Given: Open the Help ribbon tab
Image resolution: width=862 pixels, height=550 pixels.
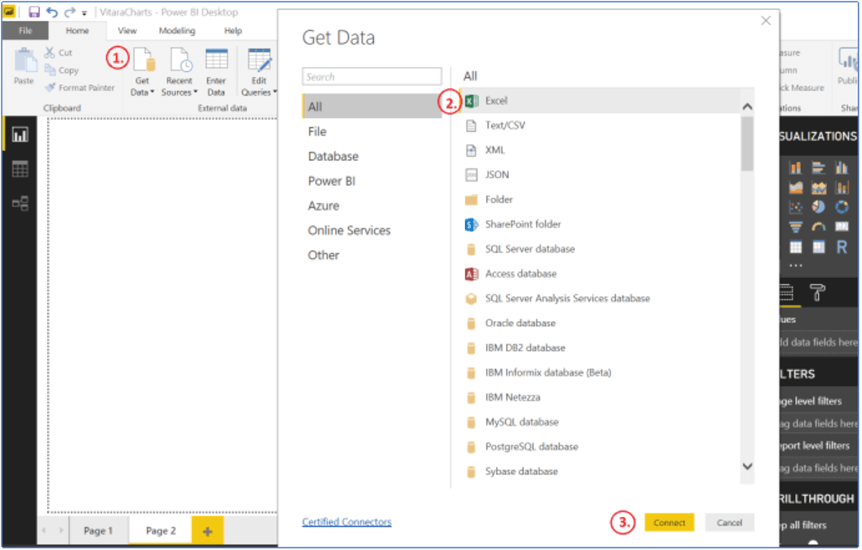Looking at the screenshot, I should [233, 31].
